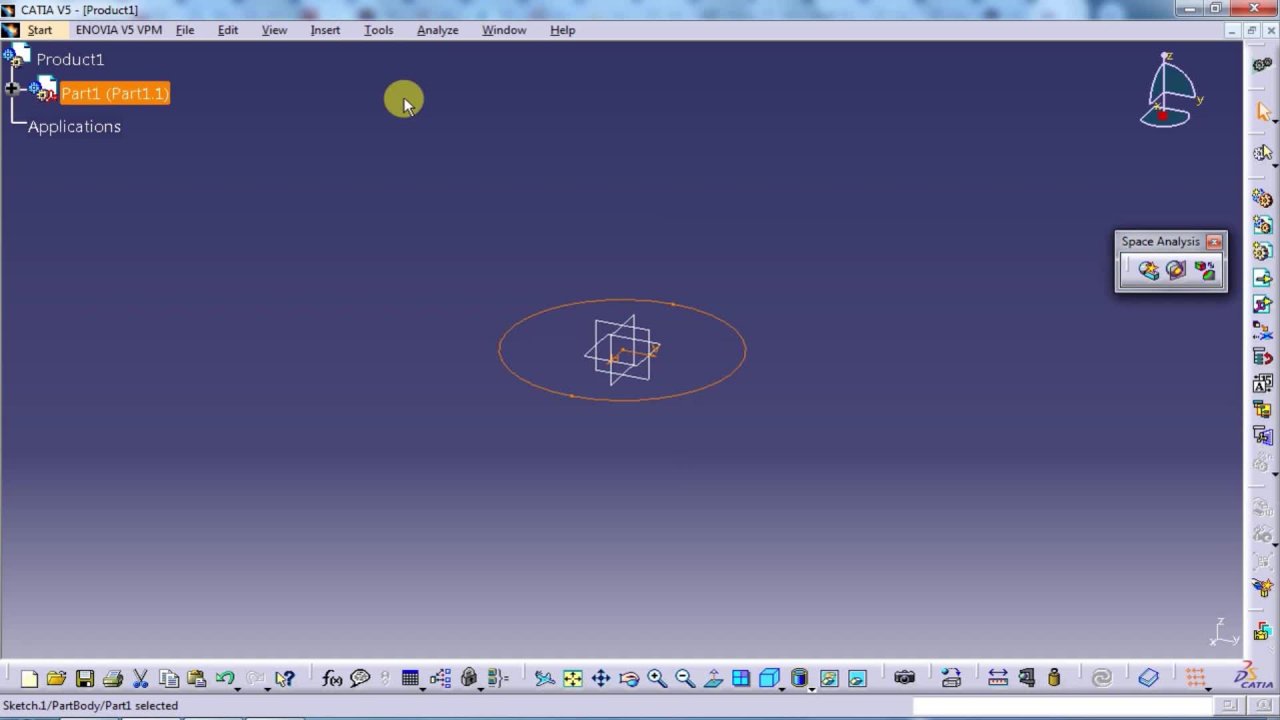Image resolution: width=1280 pixels, height=720 pixels.
Task: Select the Rotate view tool
Action: pos(629,679)
